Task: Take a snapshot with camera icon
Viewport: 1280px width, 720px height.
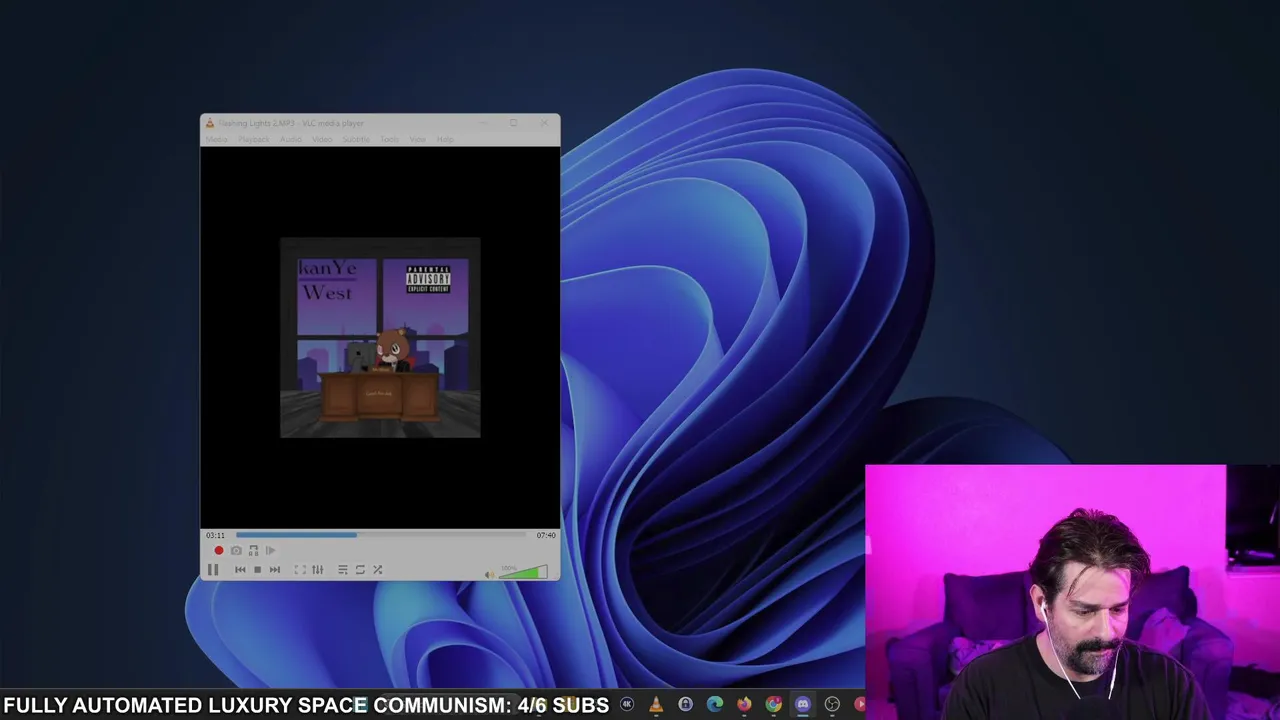Action: point(236,550)
